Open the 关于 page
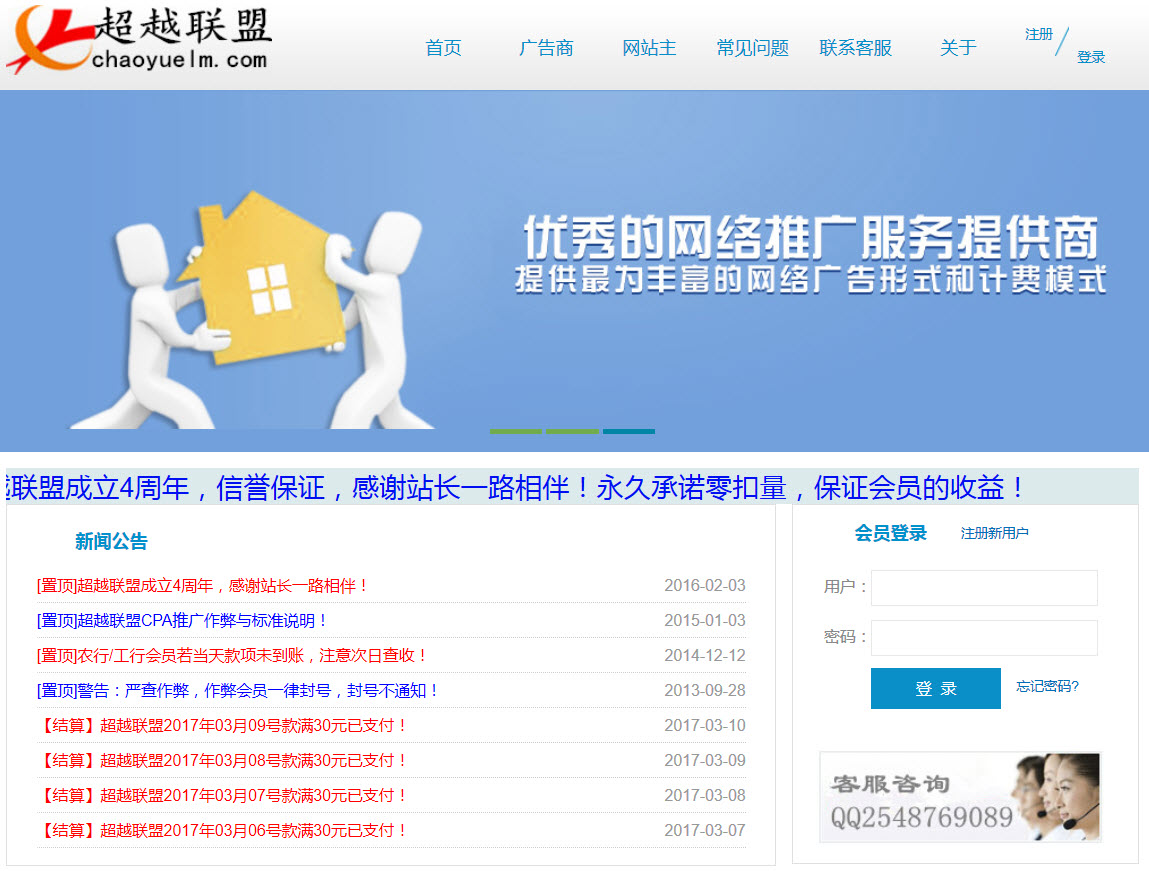1149x871 pixels. (x=957, y=47)
